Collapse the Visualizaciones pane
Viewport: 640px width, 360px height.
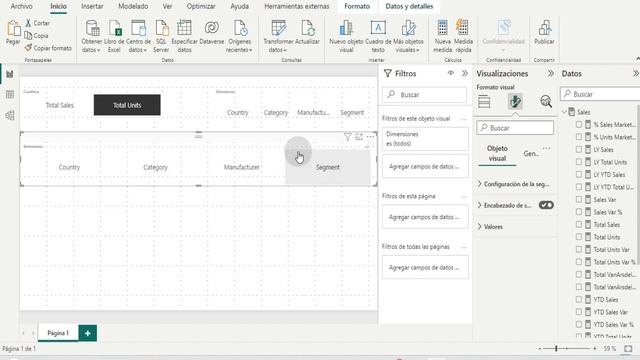point(551,73)
